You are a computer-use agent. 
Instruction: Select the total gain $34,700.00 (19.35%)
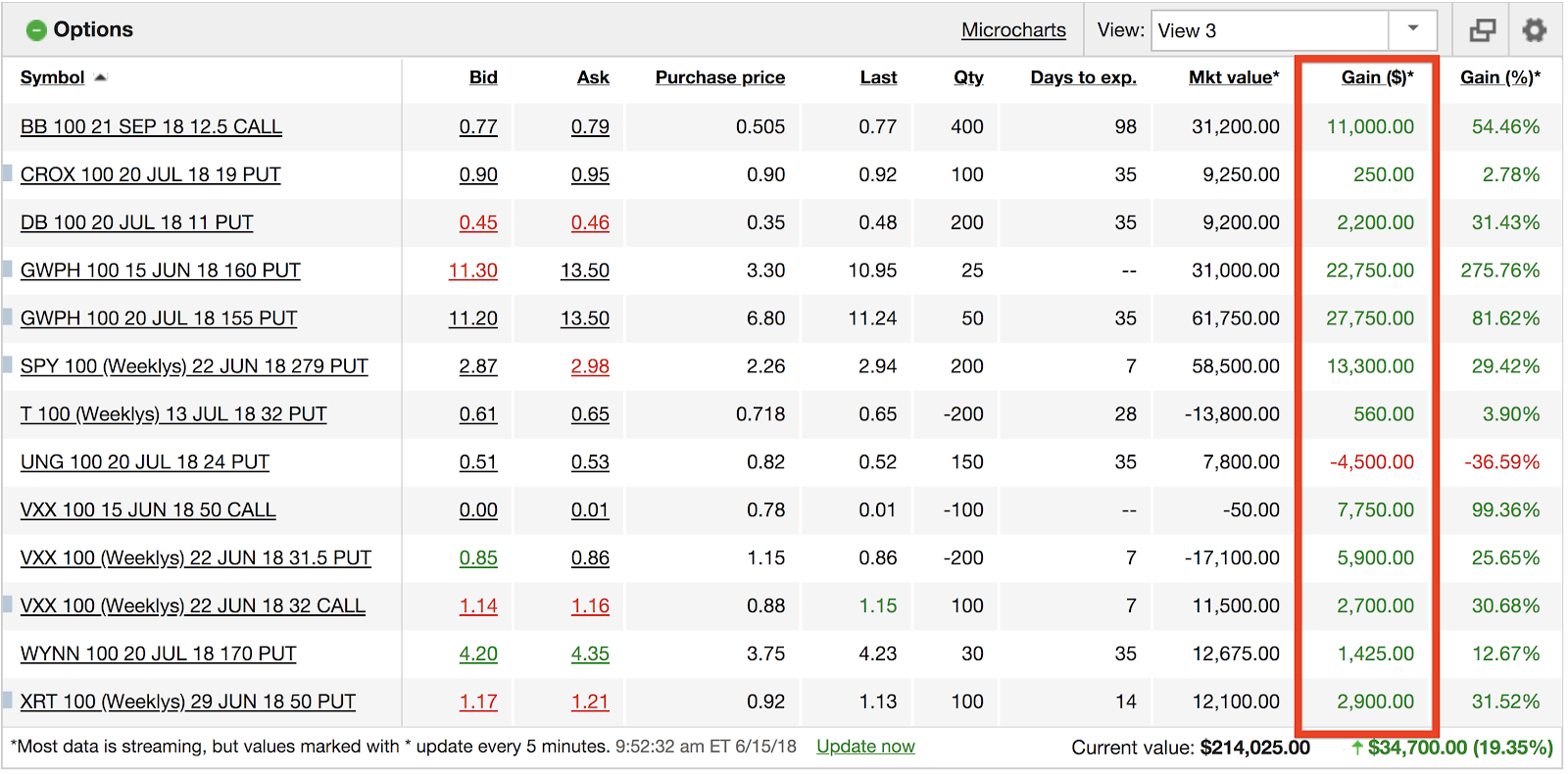pyautogui.click(x=1452, y=748)
